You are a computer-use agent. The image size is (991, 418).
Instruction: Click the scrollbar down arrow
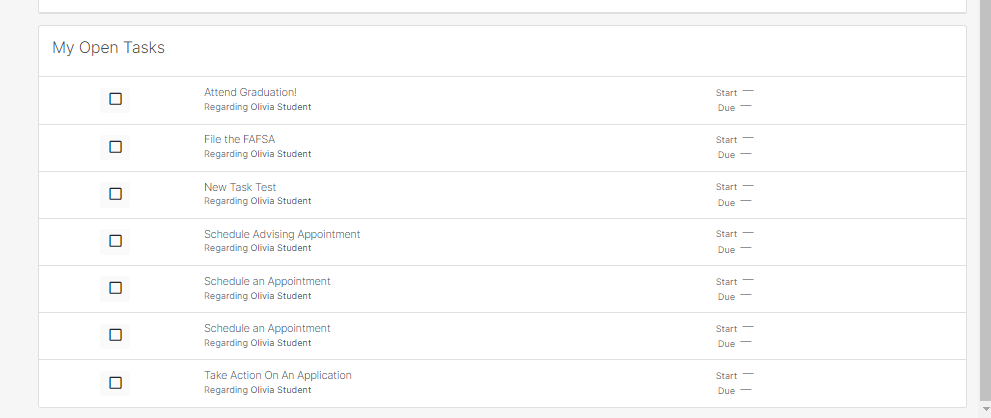(986, 410)
